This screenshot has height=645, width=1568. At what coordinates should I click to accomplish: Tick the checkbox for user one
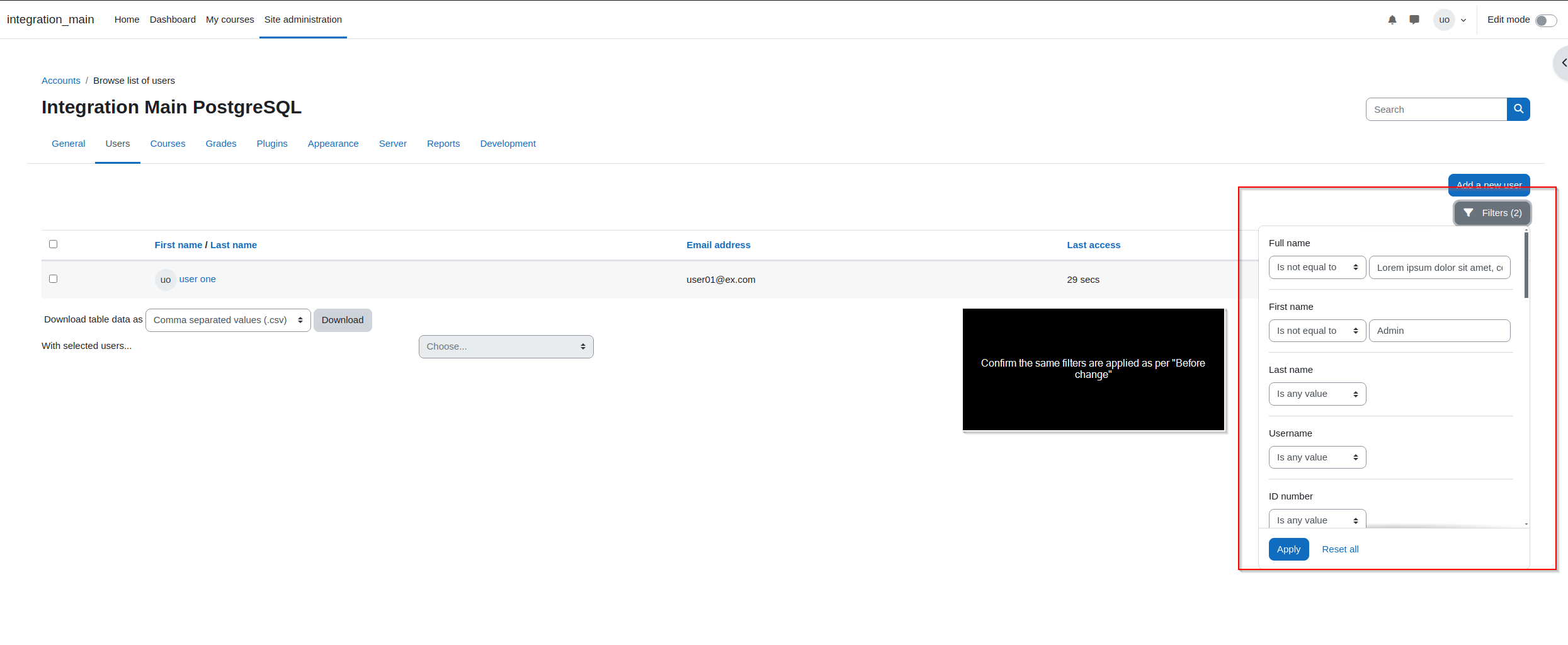tap(54, 279)
